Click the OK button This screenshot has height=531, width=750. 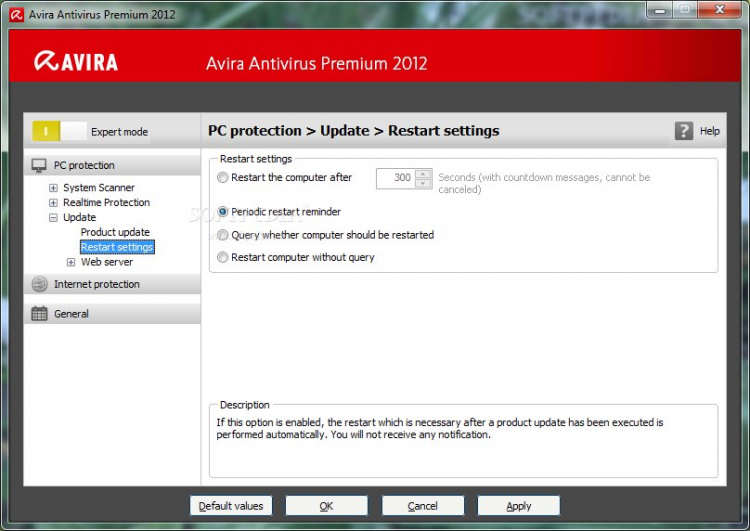coord(327,506)
